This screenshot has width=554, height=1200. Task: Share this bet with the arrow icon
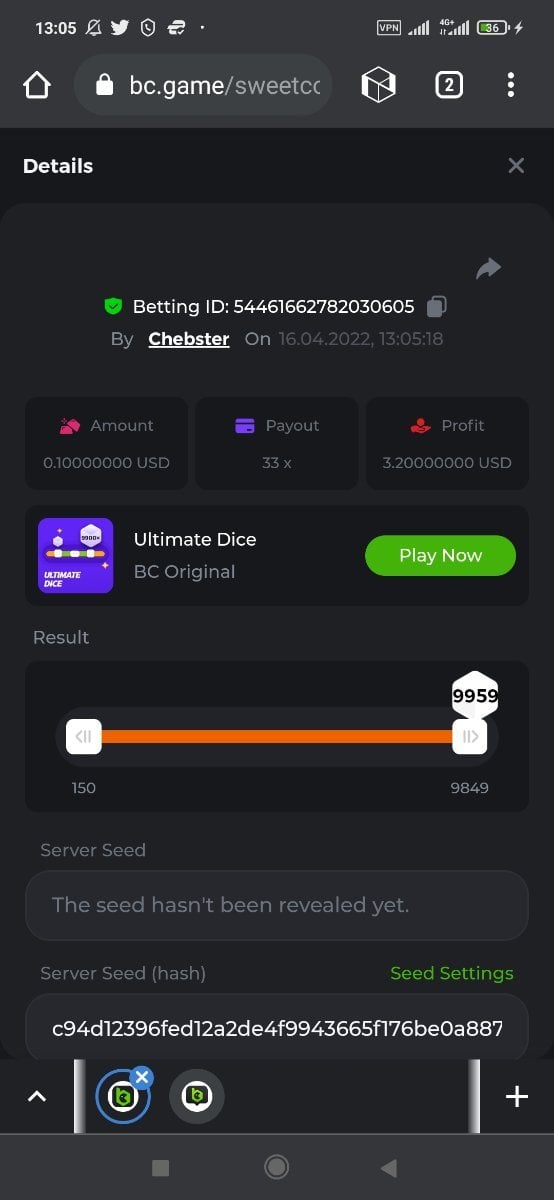coord(488,268)
